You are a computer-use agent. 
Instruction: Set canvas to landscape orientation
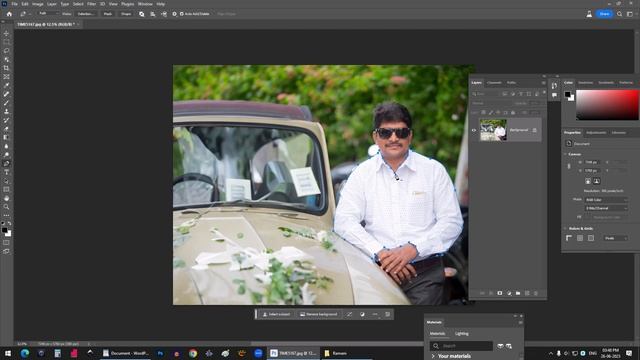[x=596, y=181]
